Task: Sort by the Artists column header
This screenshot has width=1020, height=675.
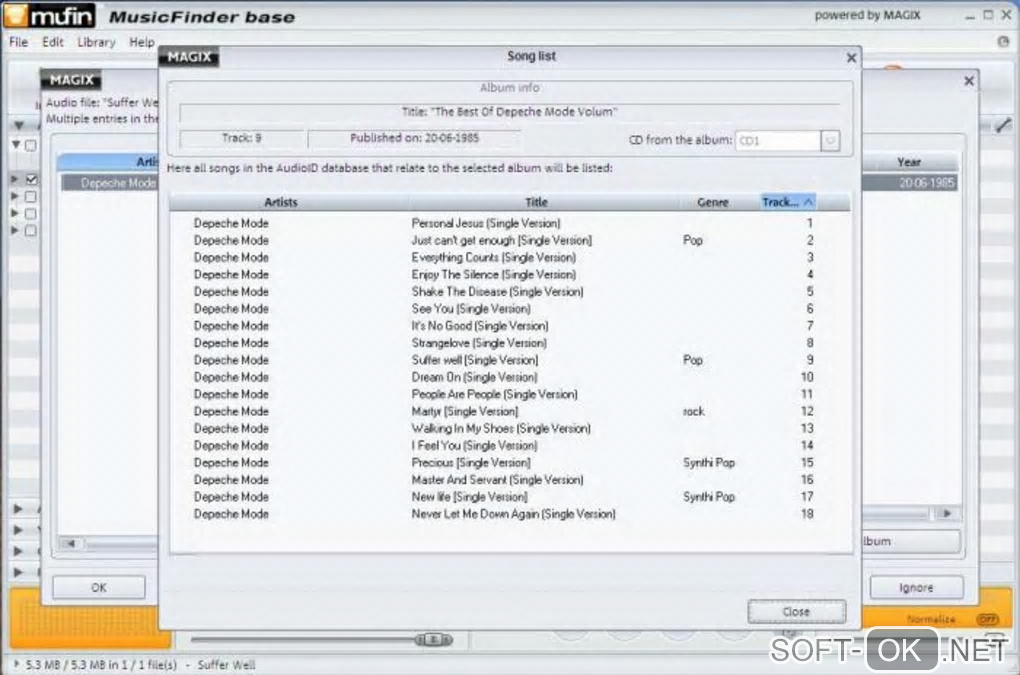Action: 280,202
